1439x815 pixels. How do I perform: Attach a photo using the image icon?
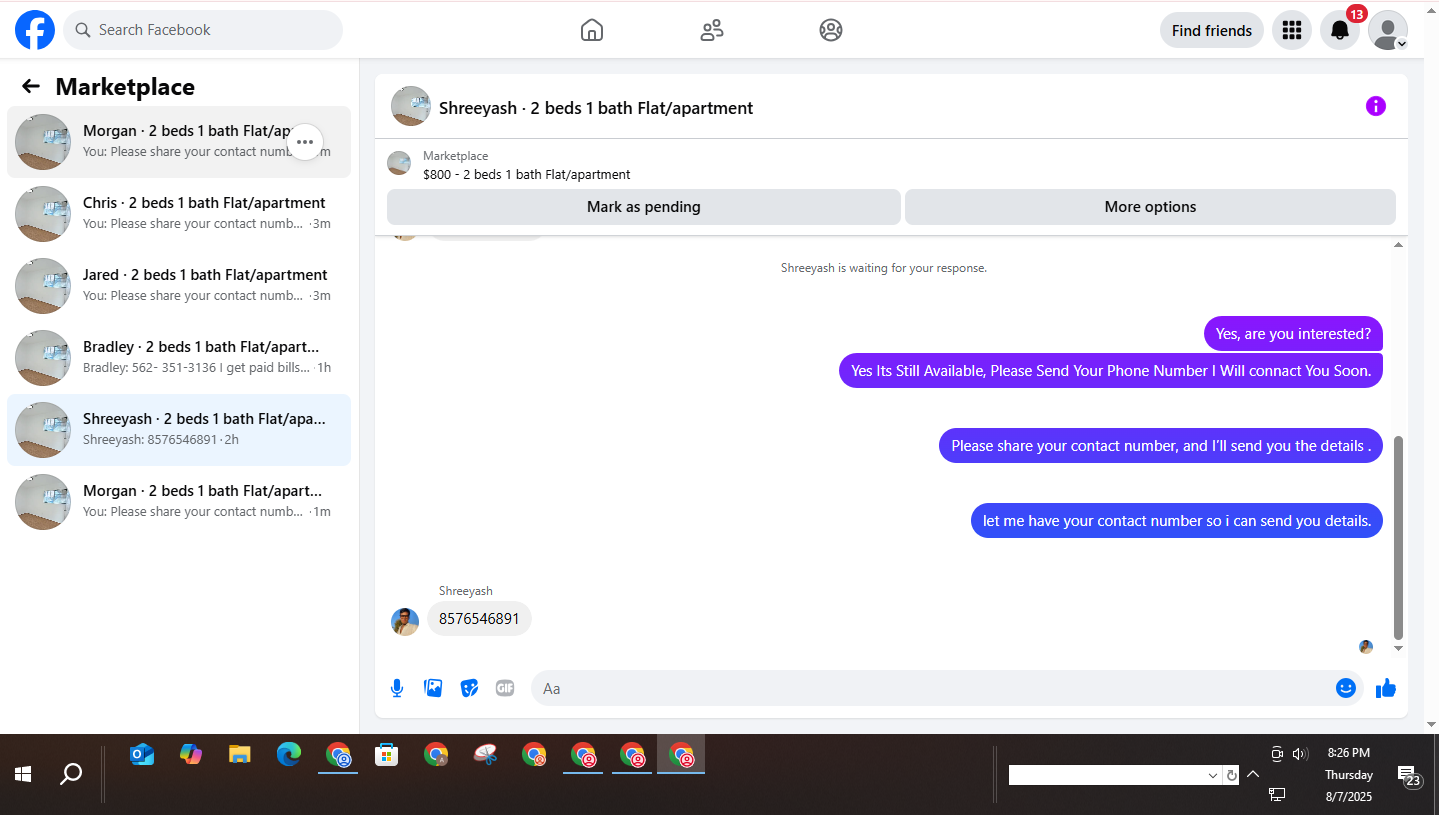(433, 688)
